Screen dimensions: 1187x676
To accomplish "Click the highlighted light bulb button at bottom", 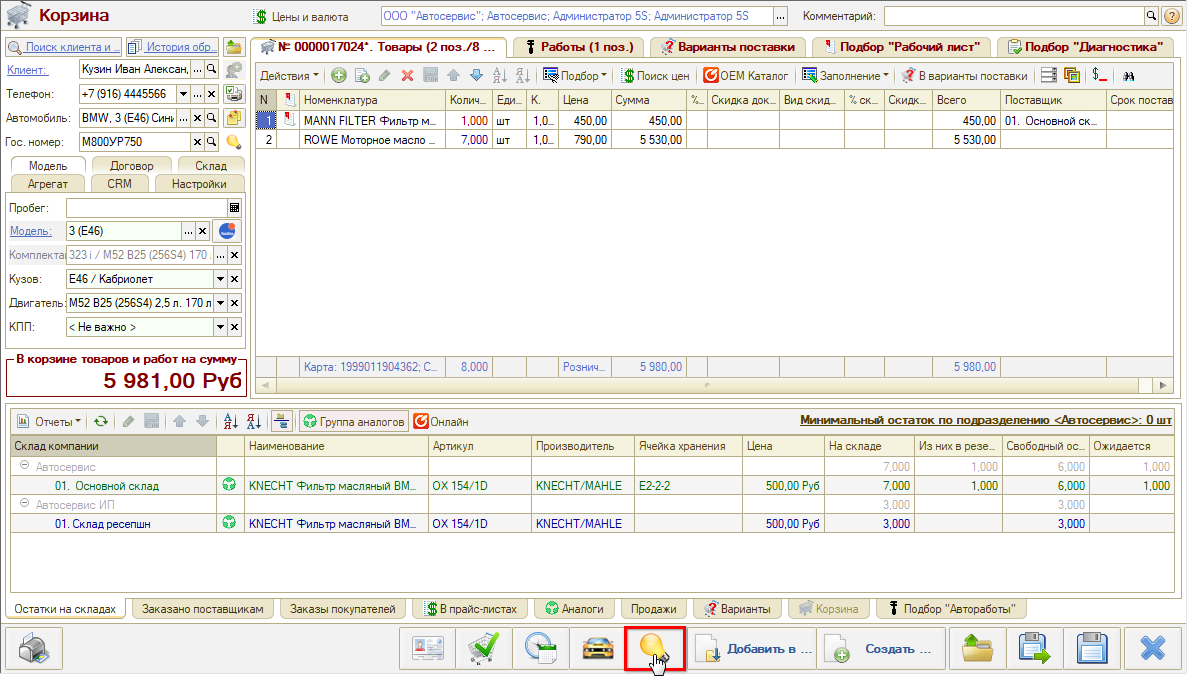I will point(654,649).
